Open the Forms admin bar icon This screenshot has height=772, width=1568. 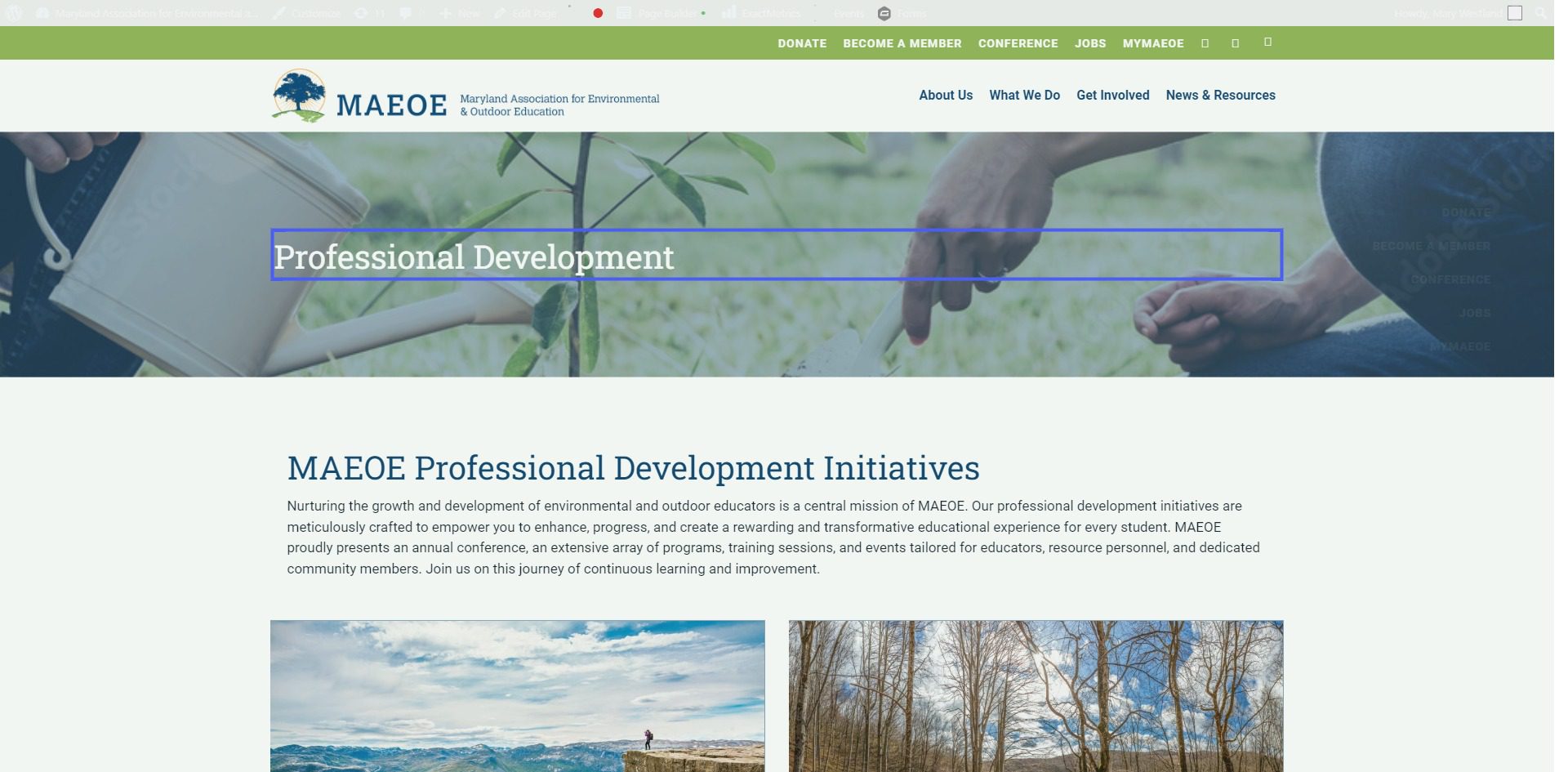884,13
